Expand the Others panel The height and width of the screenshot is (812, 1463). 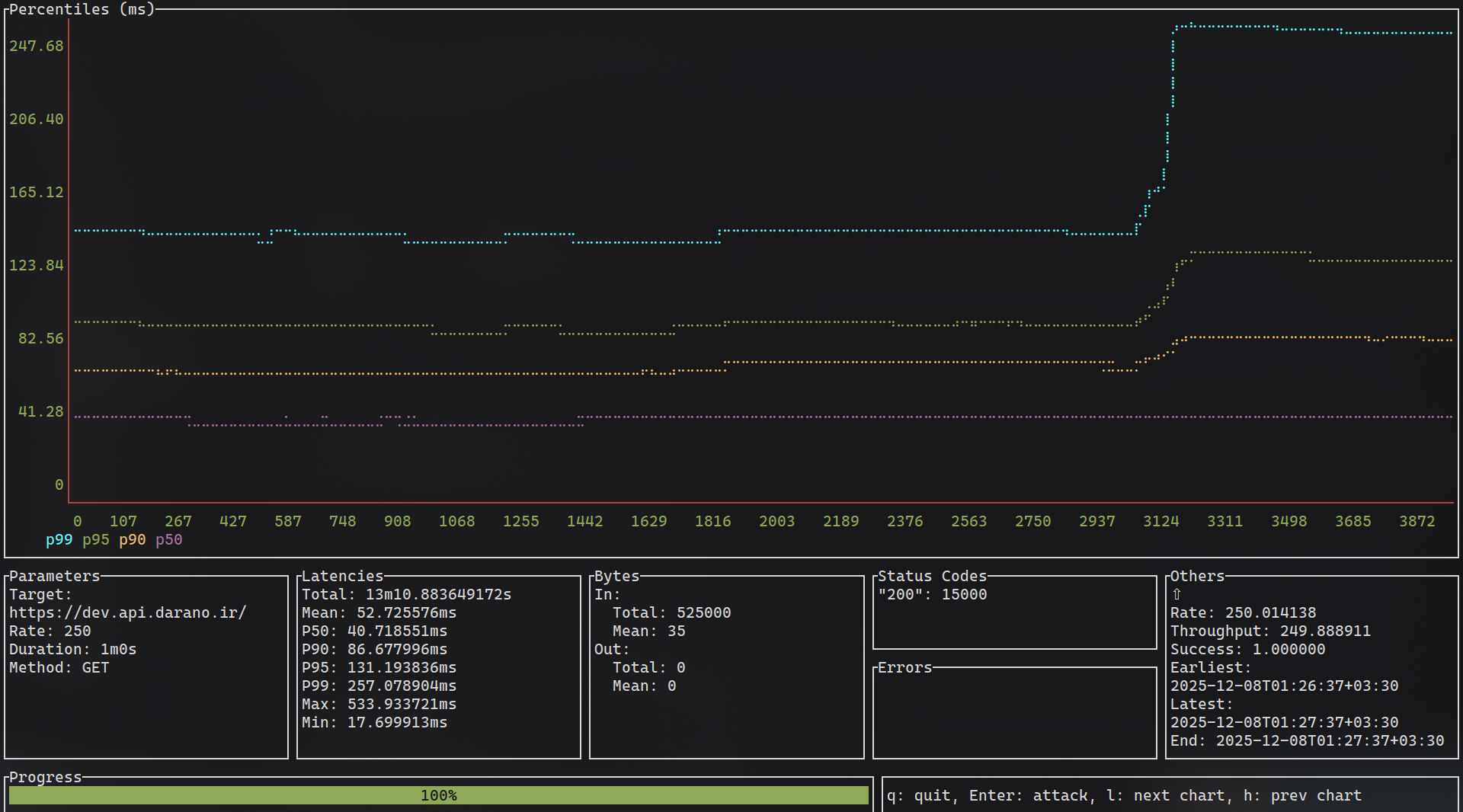tap(1198, 576)
